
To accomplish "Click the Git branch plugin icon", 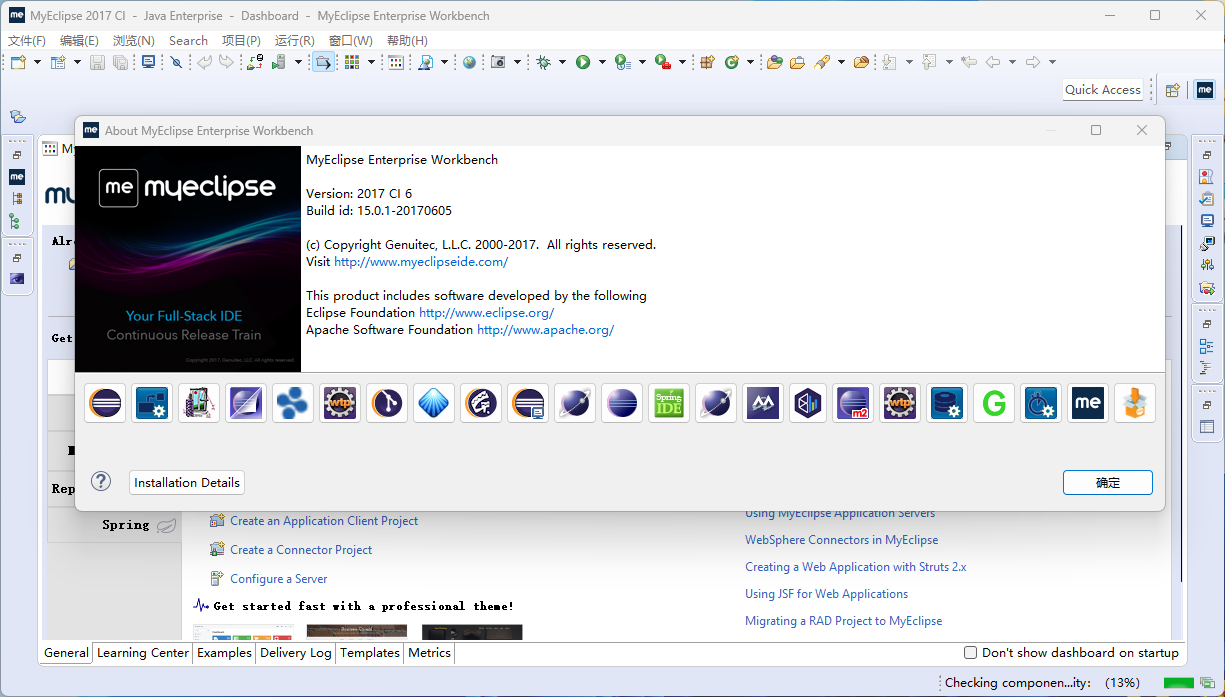I will point(387,403).
